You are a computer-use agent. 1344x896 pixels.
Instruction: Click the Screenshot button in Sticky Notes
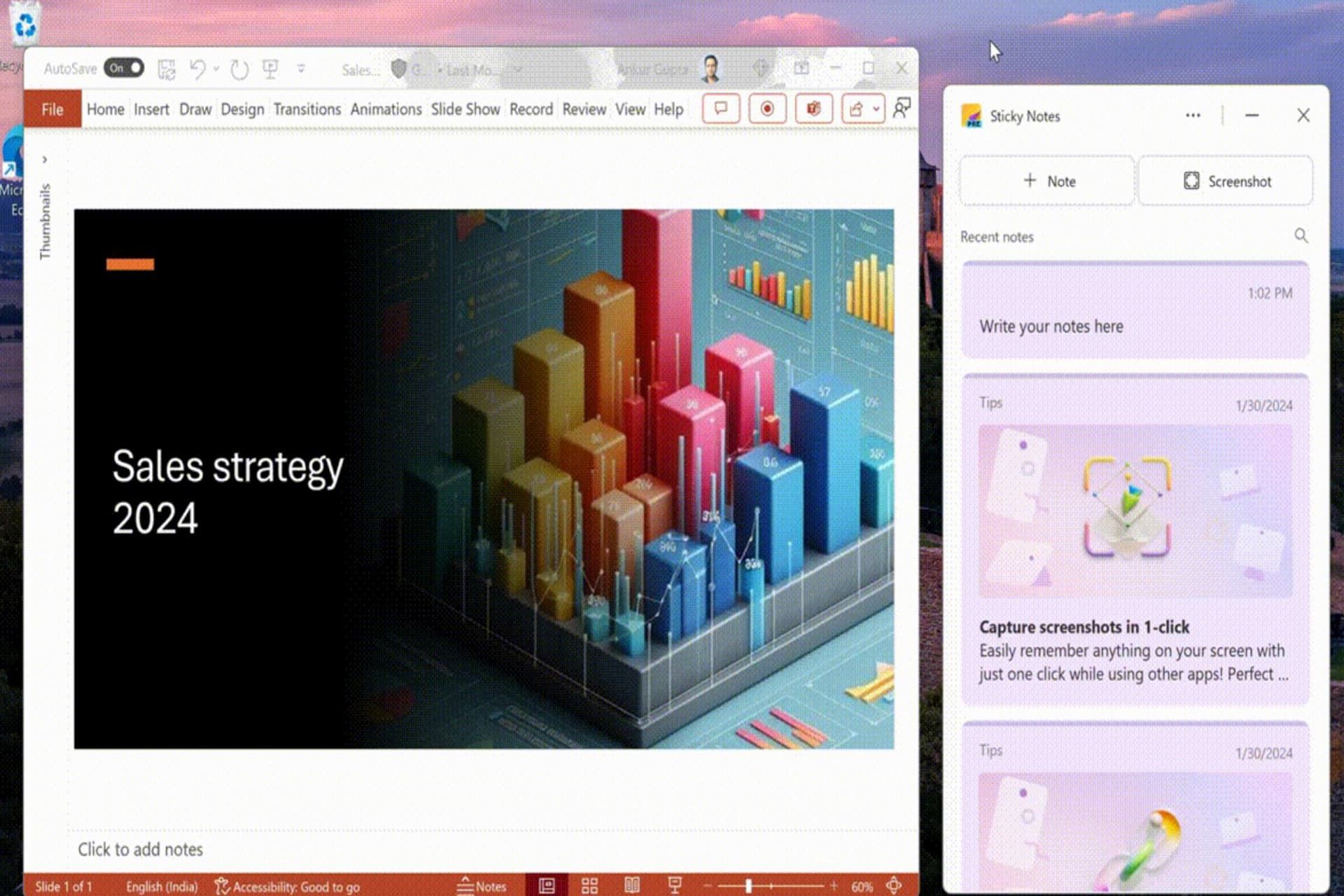click(1225, 181)
